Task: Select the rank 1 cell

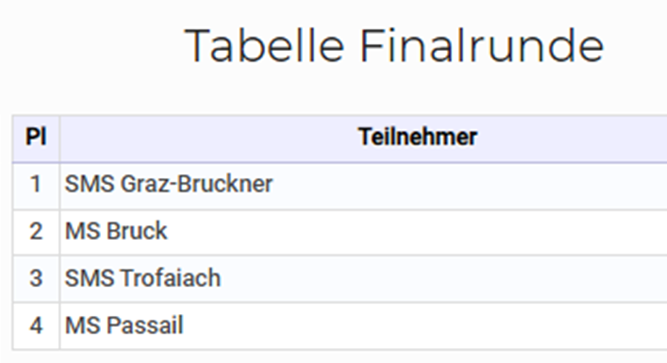Action: (x=36, y=185)
